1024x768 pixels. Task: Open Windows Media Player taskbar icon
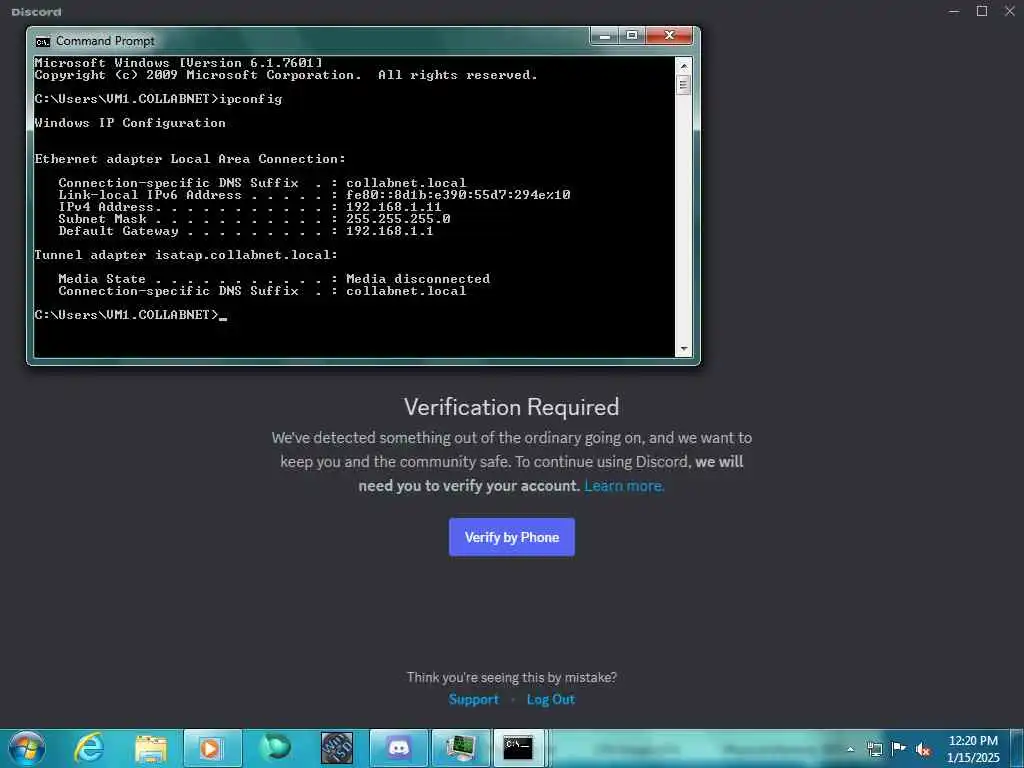click(x=213, y=748)
